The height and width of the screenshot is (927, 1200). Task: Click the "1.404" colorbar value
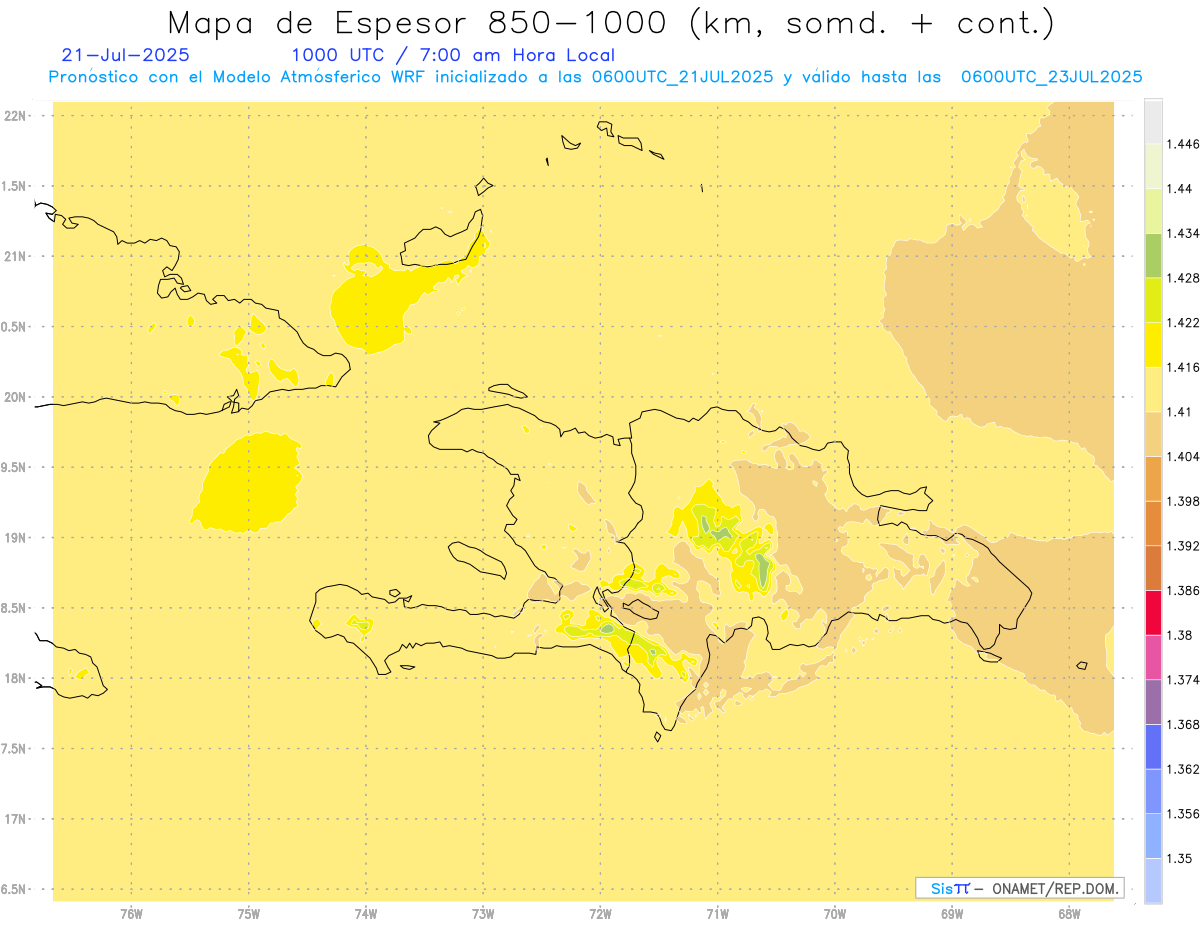point(1185,457)
